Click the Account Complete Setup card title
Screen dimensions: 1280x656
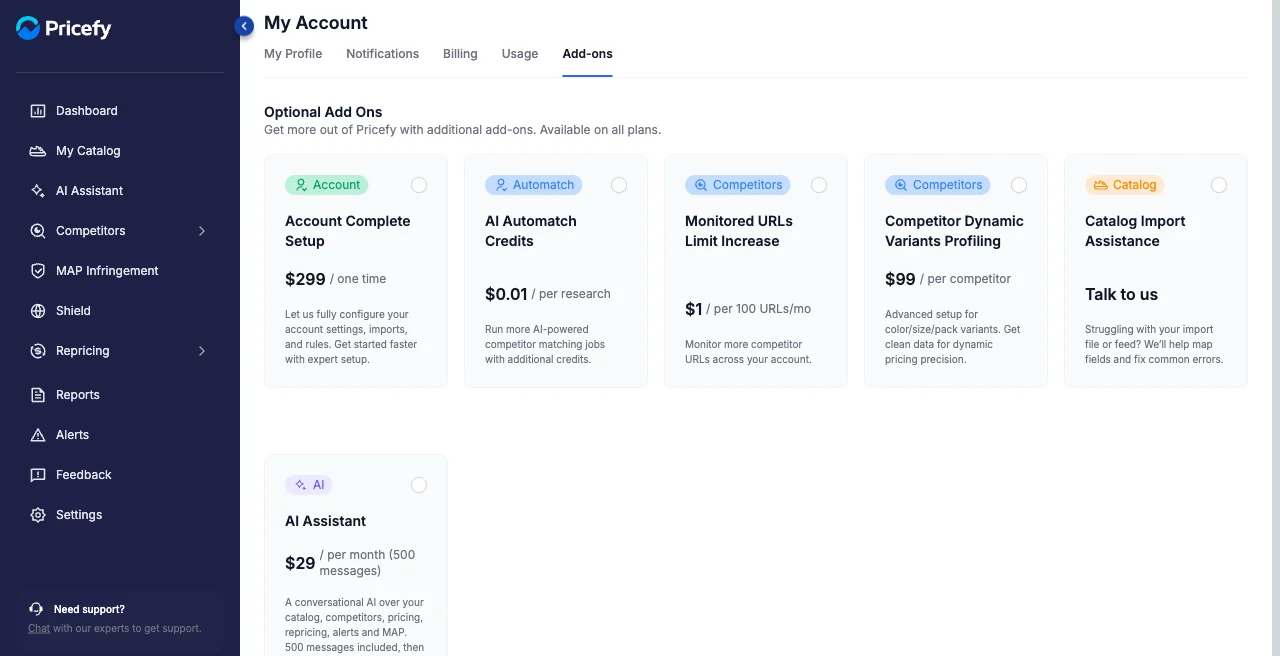(348, 231)
